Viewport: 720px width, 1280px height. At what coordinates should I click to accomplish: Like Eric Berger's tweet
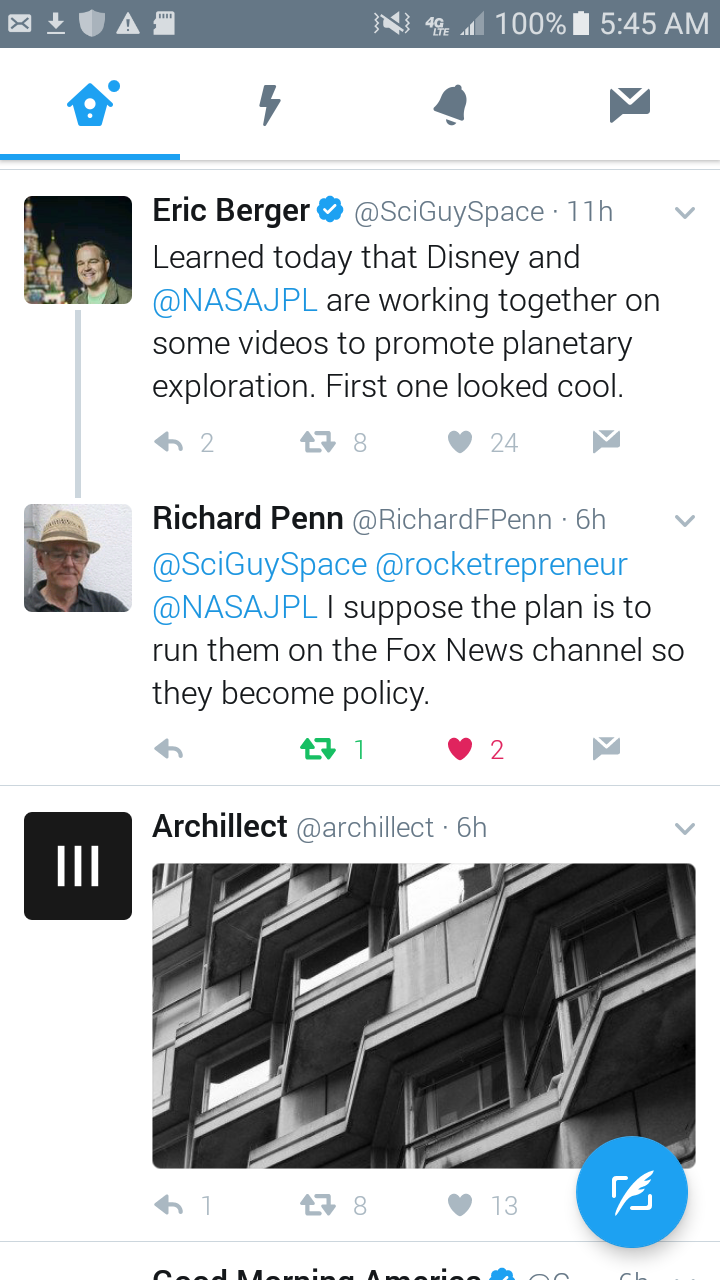460,442
